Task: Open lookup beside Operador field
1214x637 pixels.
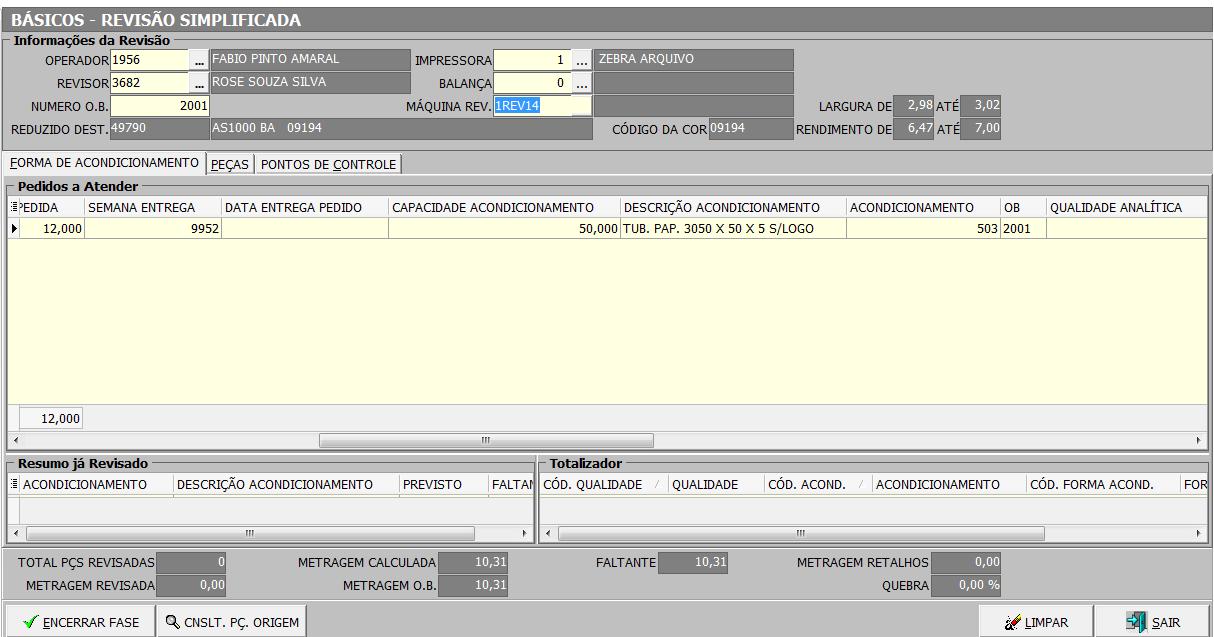Action: tap(199, 61)
